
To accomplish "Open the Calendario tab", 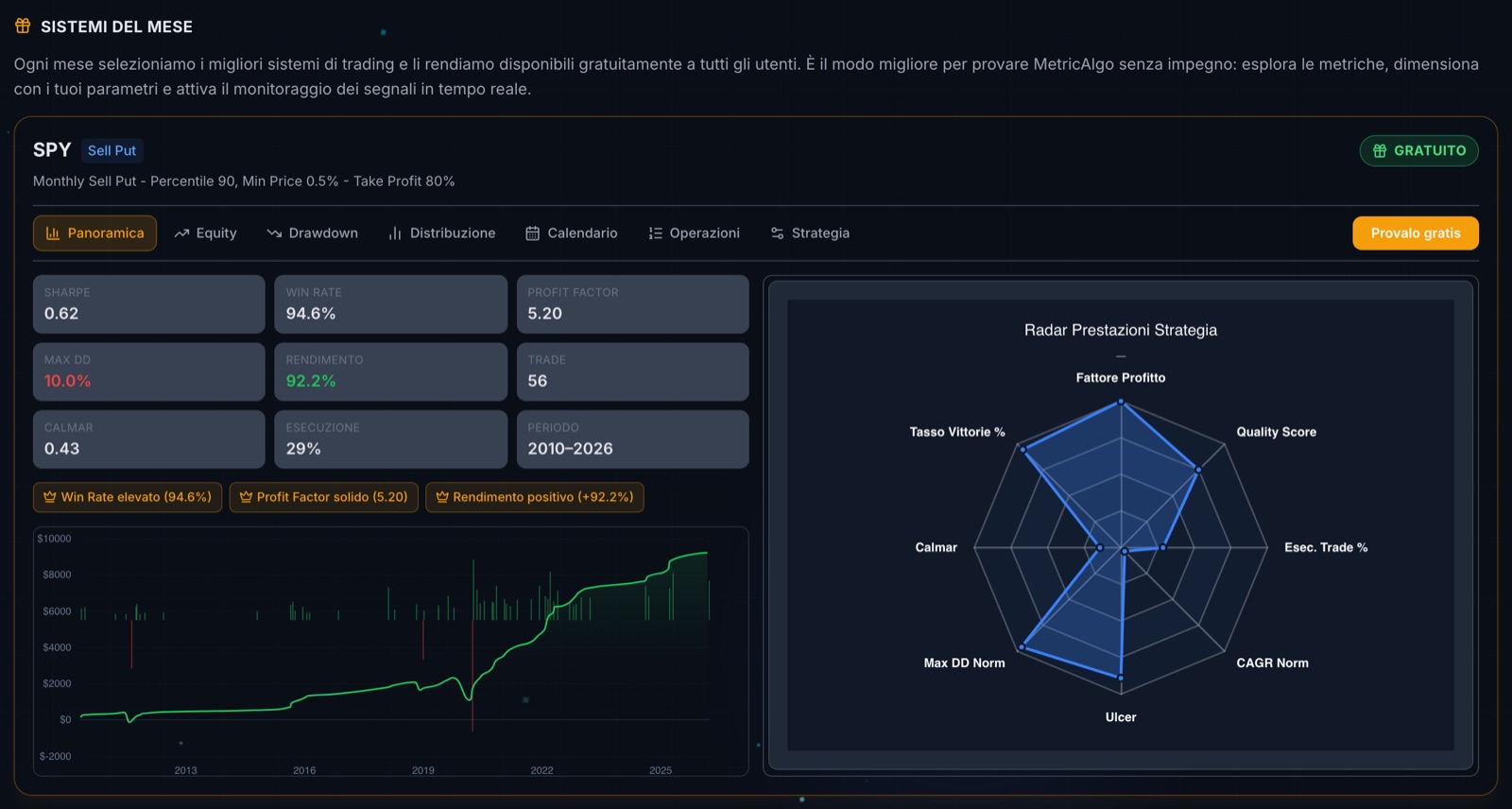I will (x=571, y=233).
